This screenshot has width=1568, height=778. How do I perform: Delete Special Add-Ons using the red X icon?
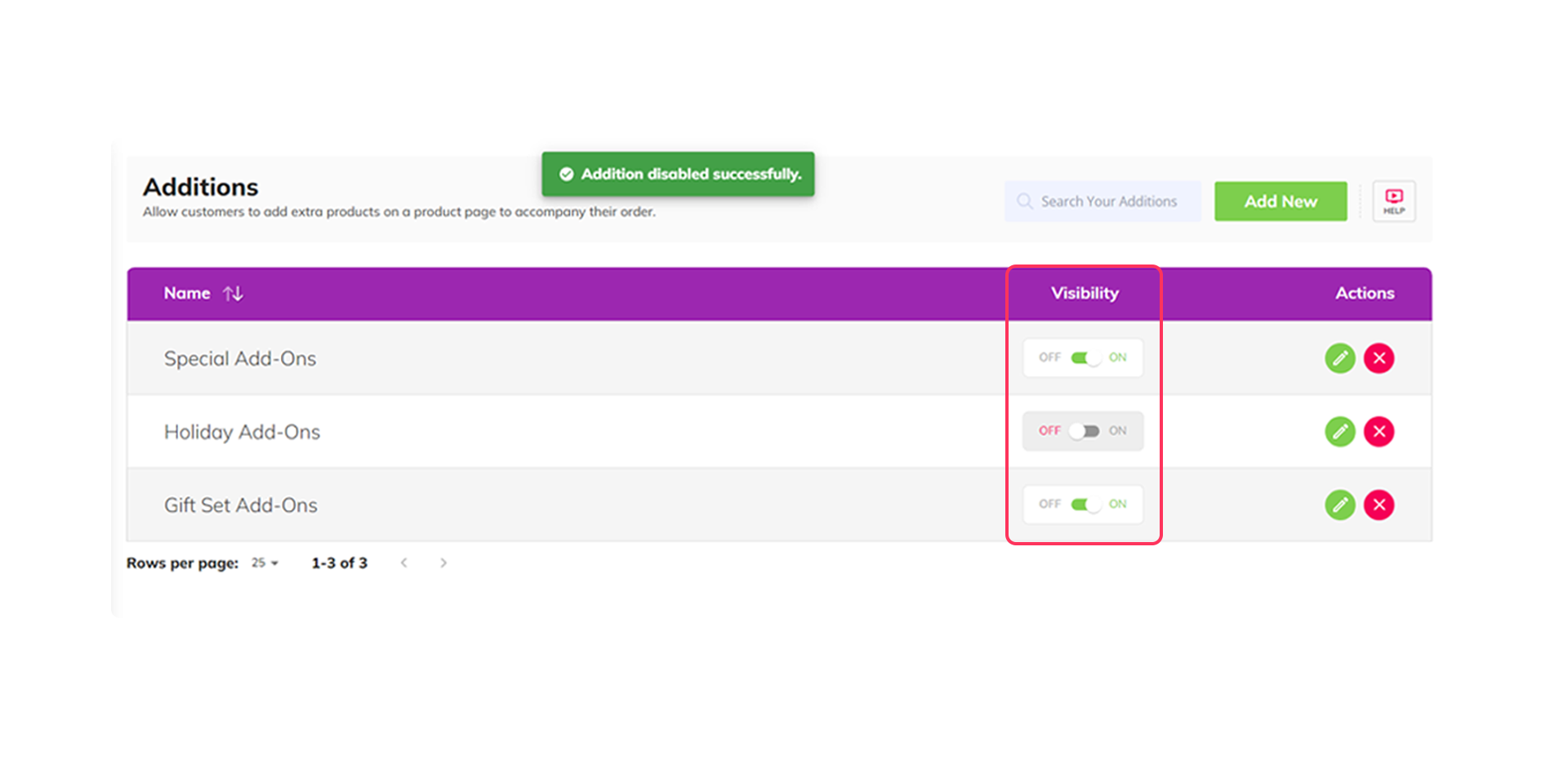1379,358
